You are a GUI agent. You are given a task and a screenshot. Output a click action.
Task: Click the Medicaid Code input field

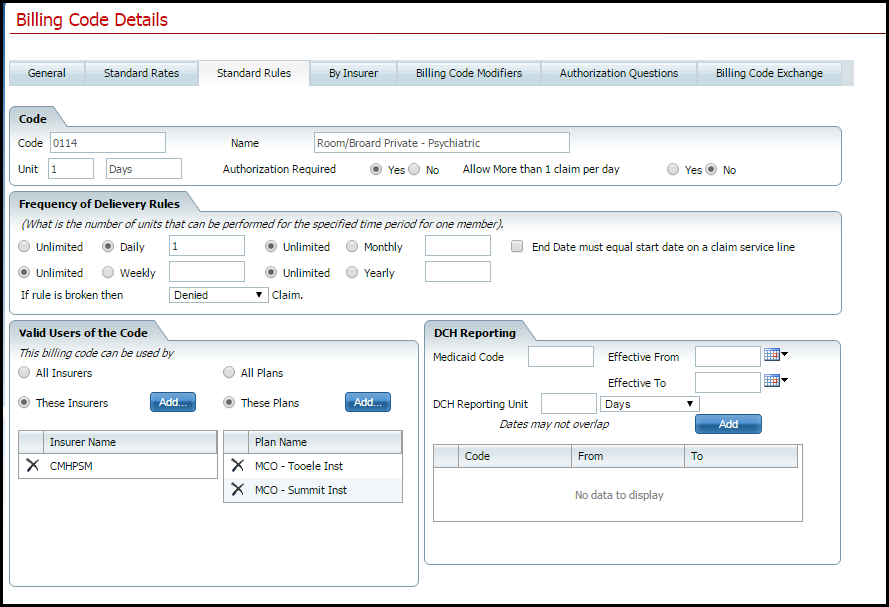[560, 357]
